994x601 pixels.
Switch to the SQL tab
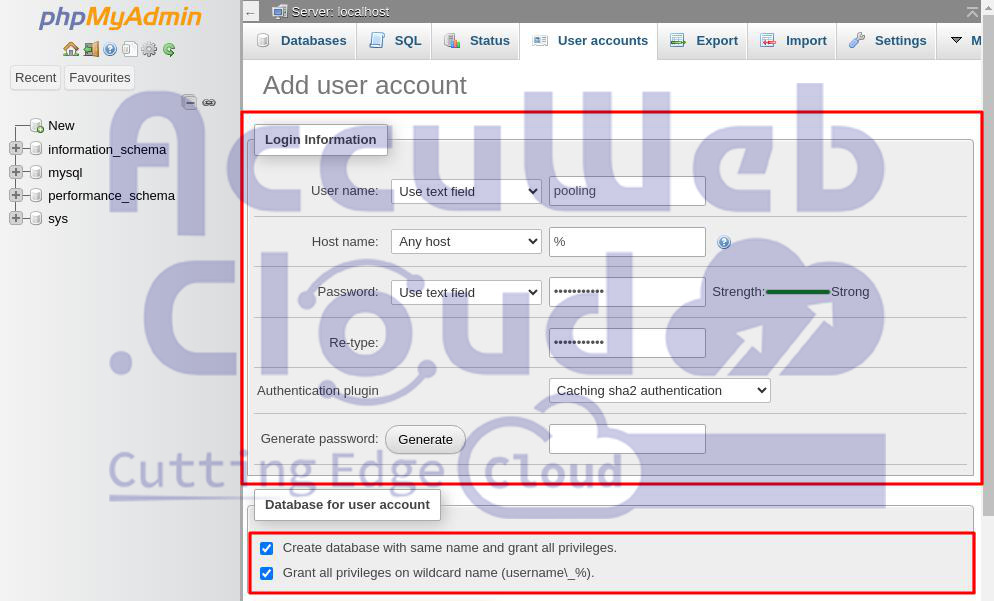394,41
